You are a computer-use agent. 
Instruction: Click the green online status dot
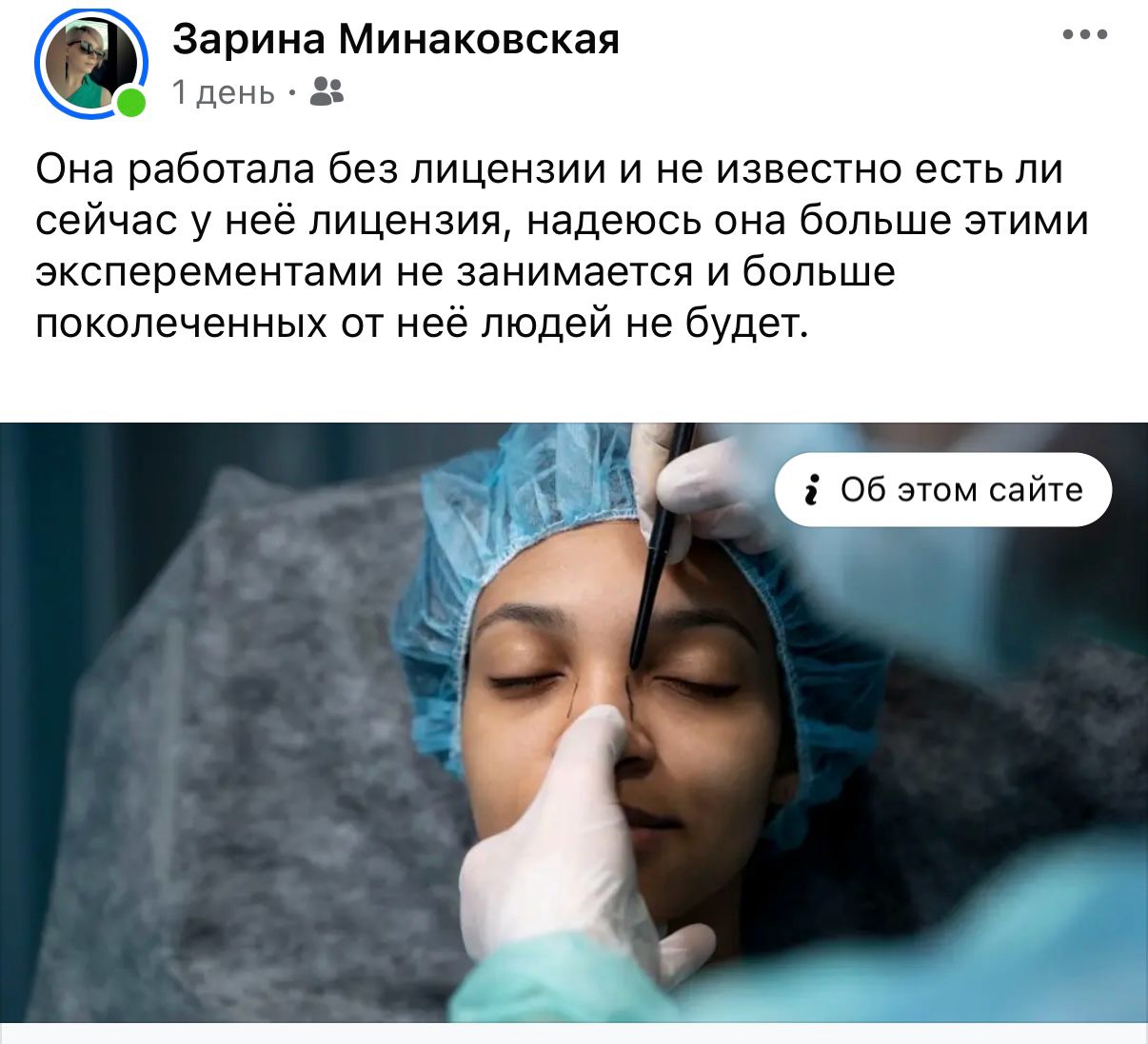pyautogui.click(x=130, y=102)
